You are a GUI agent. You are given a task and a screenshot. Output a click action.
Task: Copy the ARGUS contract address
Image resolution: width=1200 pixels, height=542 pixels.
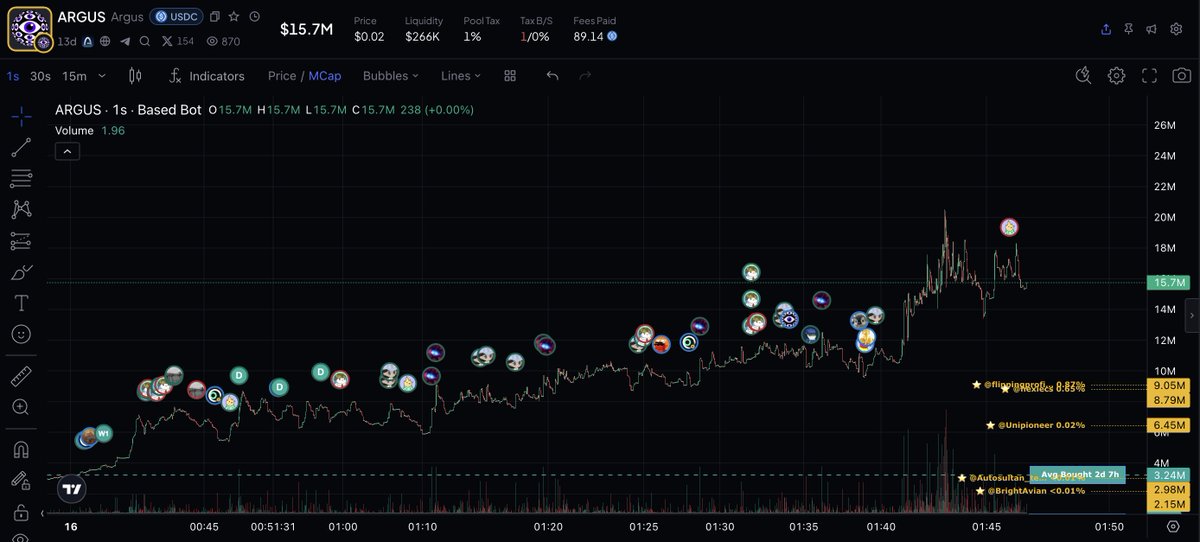(x=215, y=17)
